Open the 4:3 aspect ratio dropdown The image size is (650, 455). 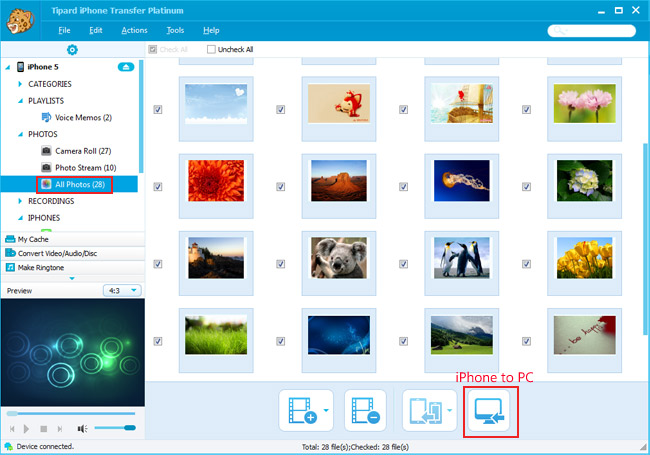coord(122,290)
